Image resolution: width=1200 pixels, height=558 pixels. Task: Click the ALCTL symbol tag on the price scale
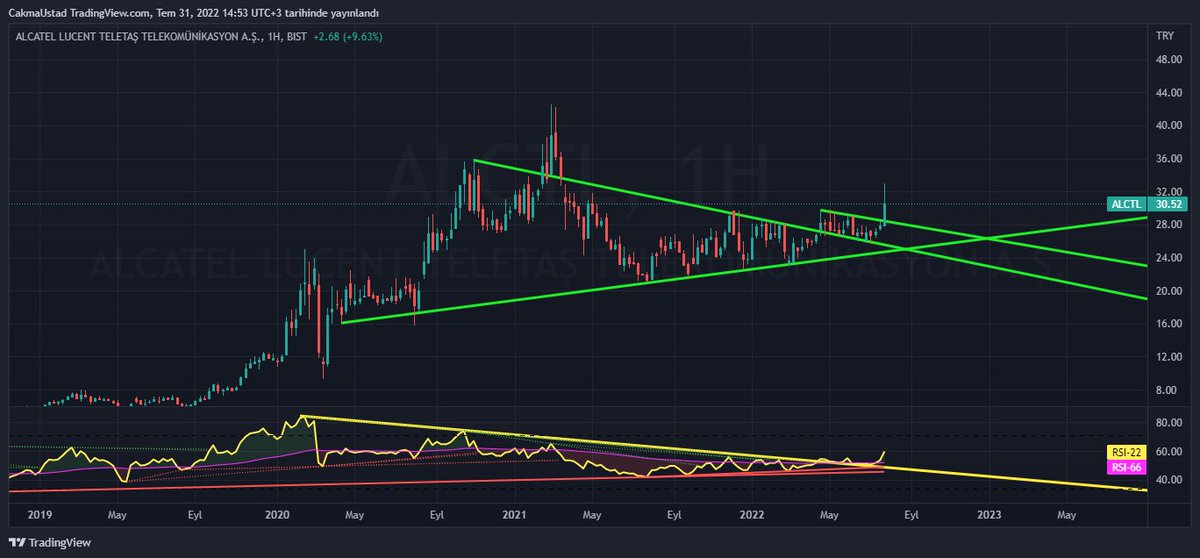(1125, 204)
